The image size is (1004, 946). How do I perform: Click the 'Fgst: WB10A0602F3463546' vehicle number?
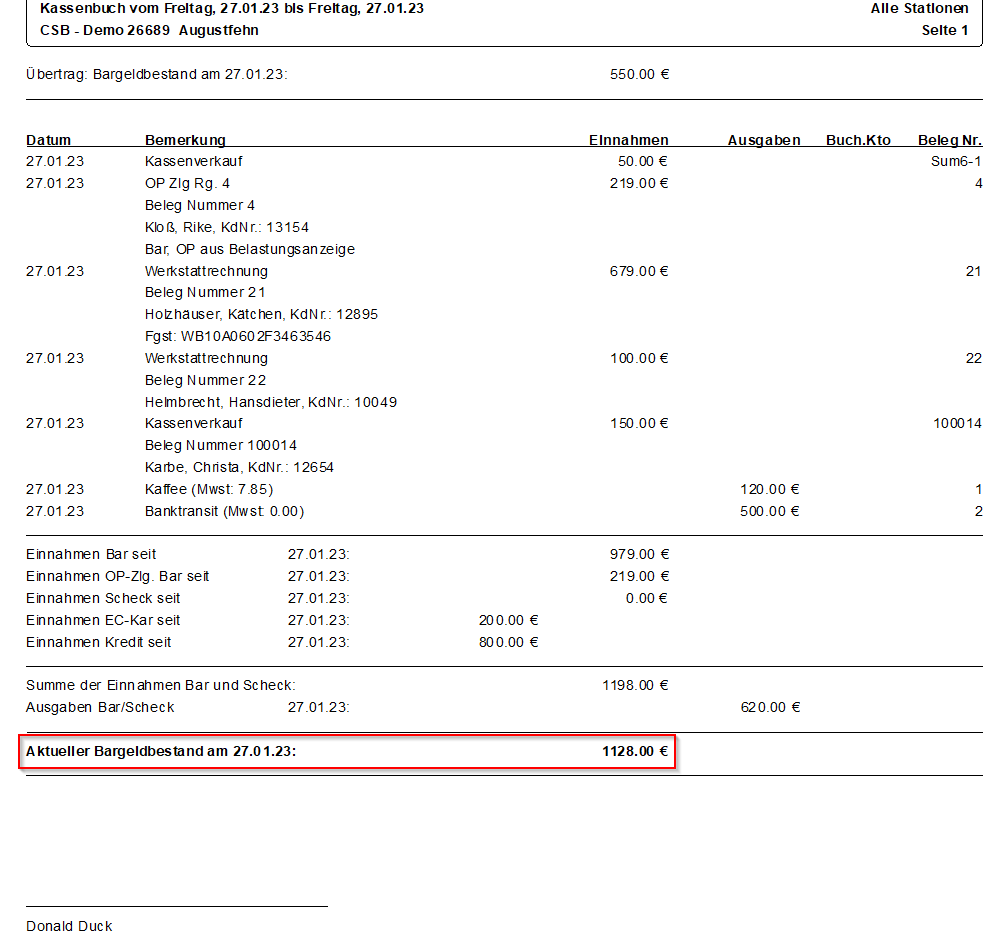tap(238, 336)
